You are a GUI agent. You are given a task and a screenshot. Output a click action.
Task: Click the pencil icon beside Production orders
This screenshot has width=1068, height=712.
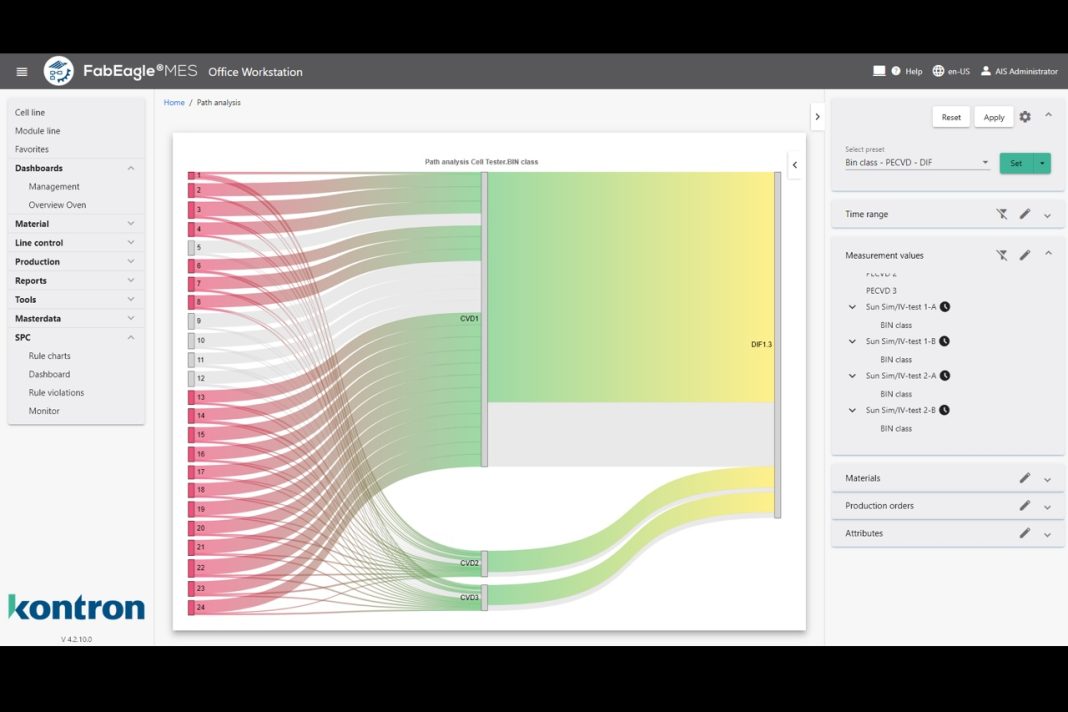click(1023, 505)
